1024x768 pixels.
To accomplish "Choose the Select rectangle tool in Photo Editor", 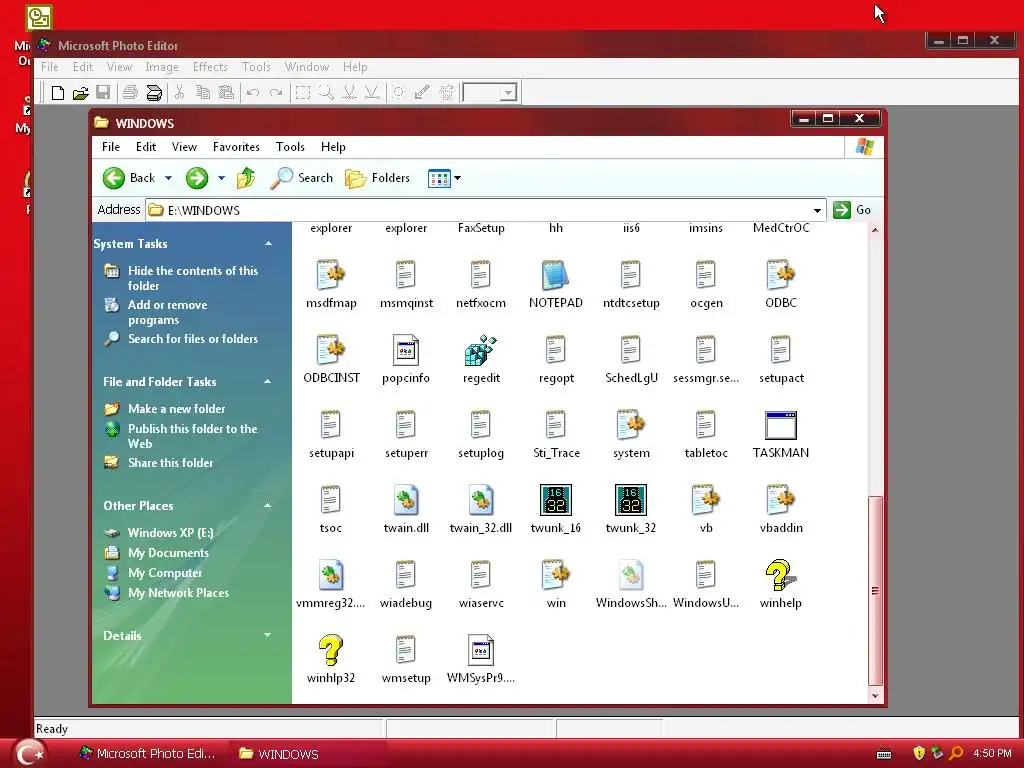I will (x=303, y=93).
